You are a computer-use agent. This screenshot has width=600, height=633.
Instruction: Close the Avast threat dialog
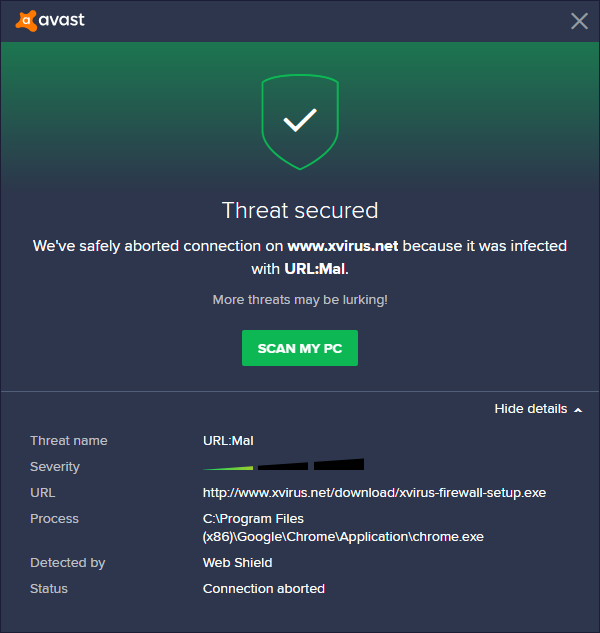(x=579, y=21)
